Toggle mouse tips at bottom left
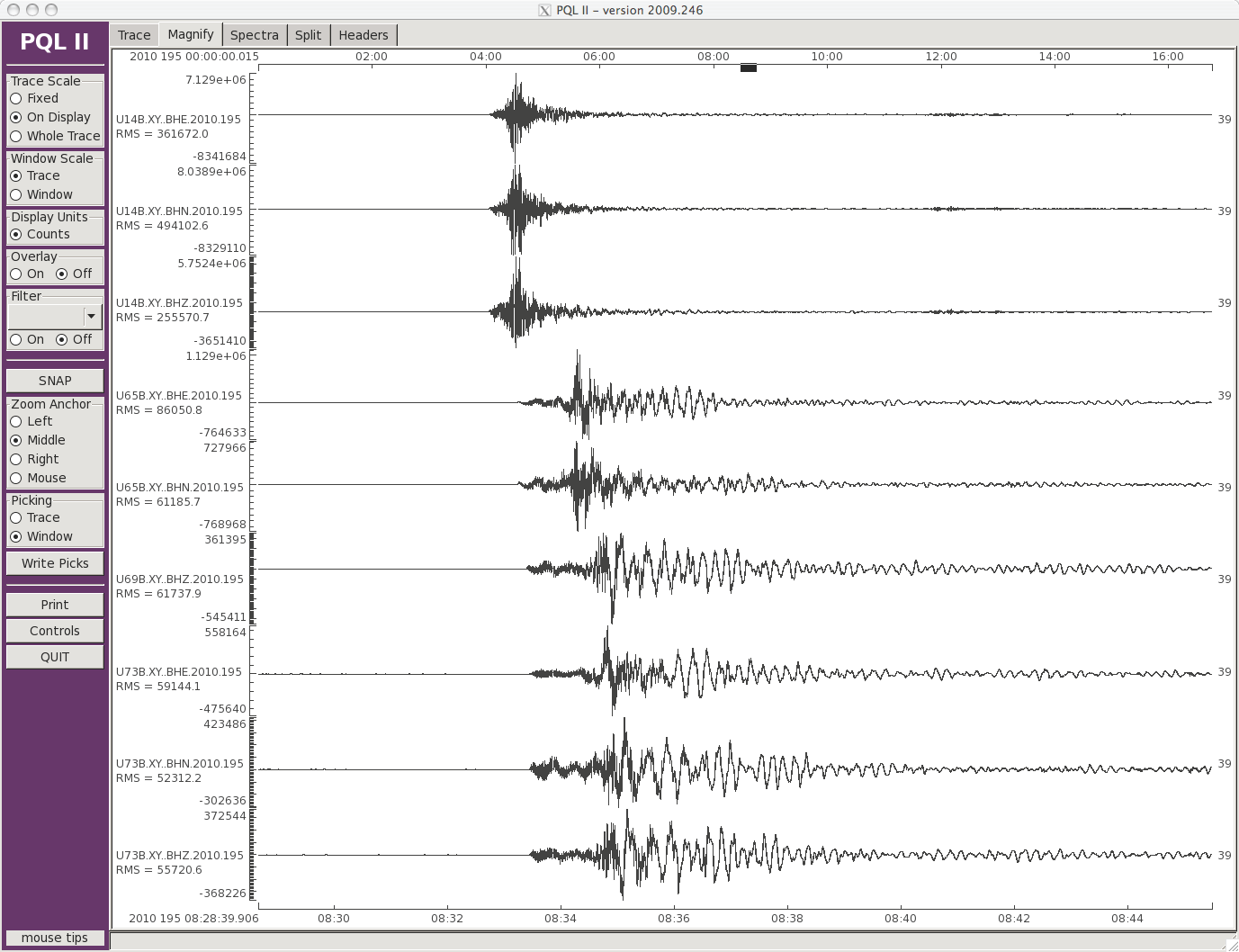Screen dimensions: 1239x952 (55, 938)
